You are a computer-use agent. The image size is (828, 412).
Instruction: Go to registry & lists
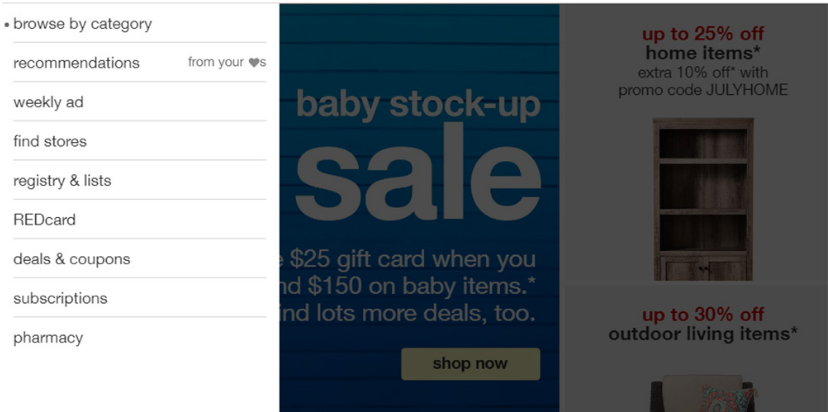pos(62,181)
